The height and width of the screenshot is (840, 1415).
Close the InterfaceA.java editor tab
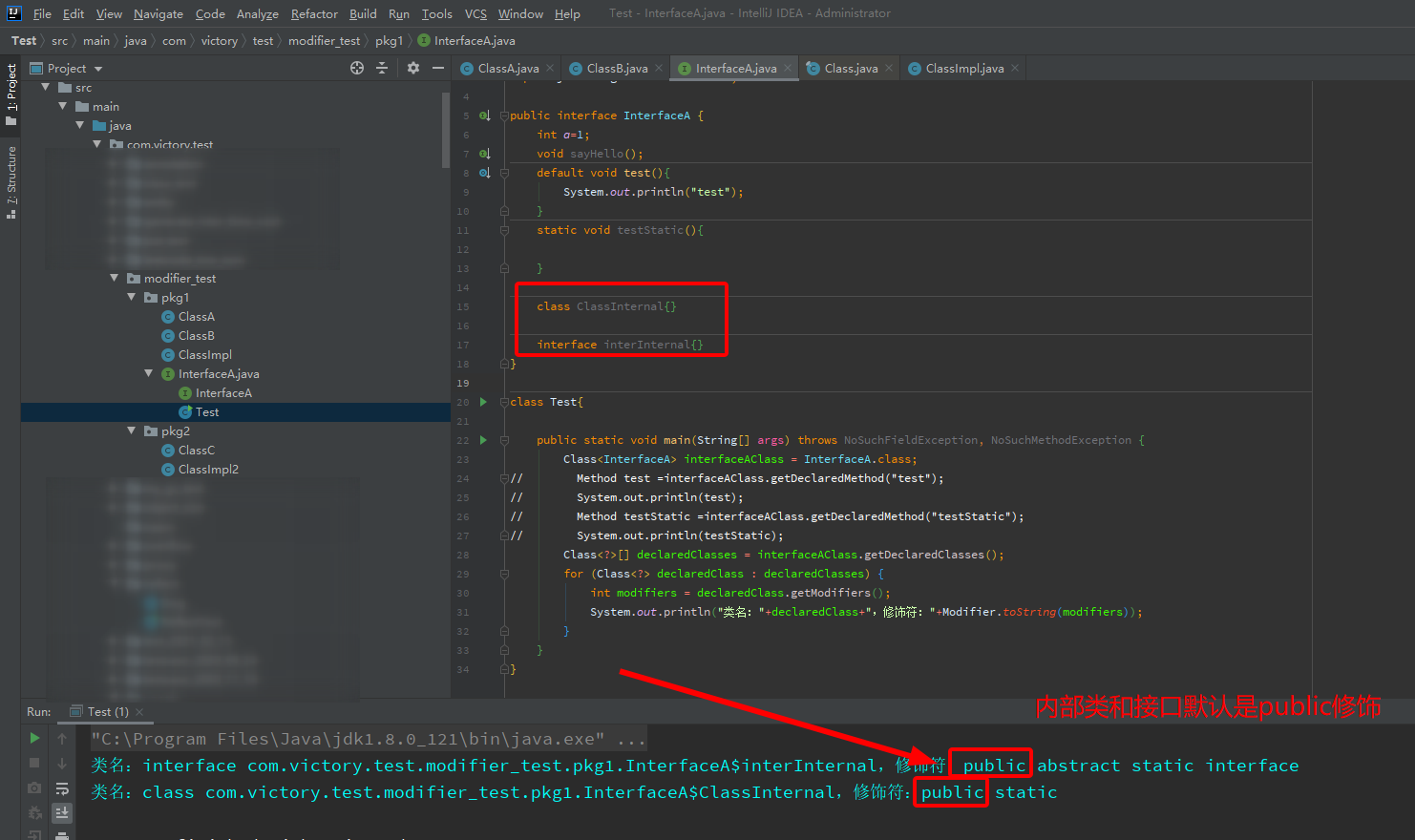[x=788, y=68]
